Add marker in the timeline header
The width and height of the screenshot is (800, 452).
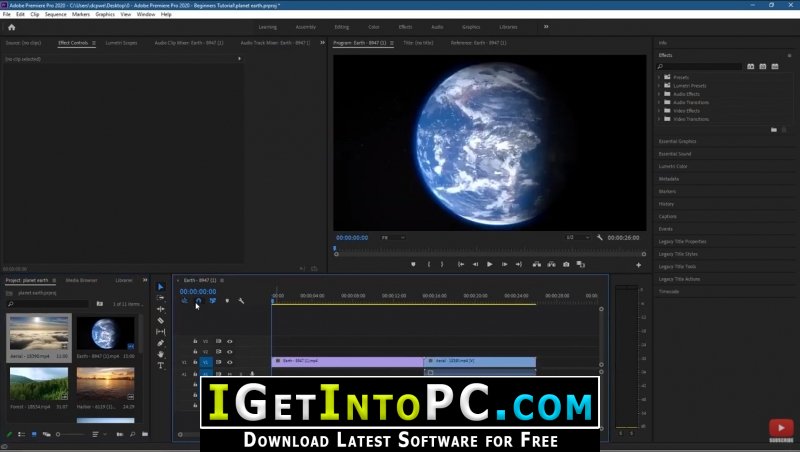point(227,301)
